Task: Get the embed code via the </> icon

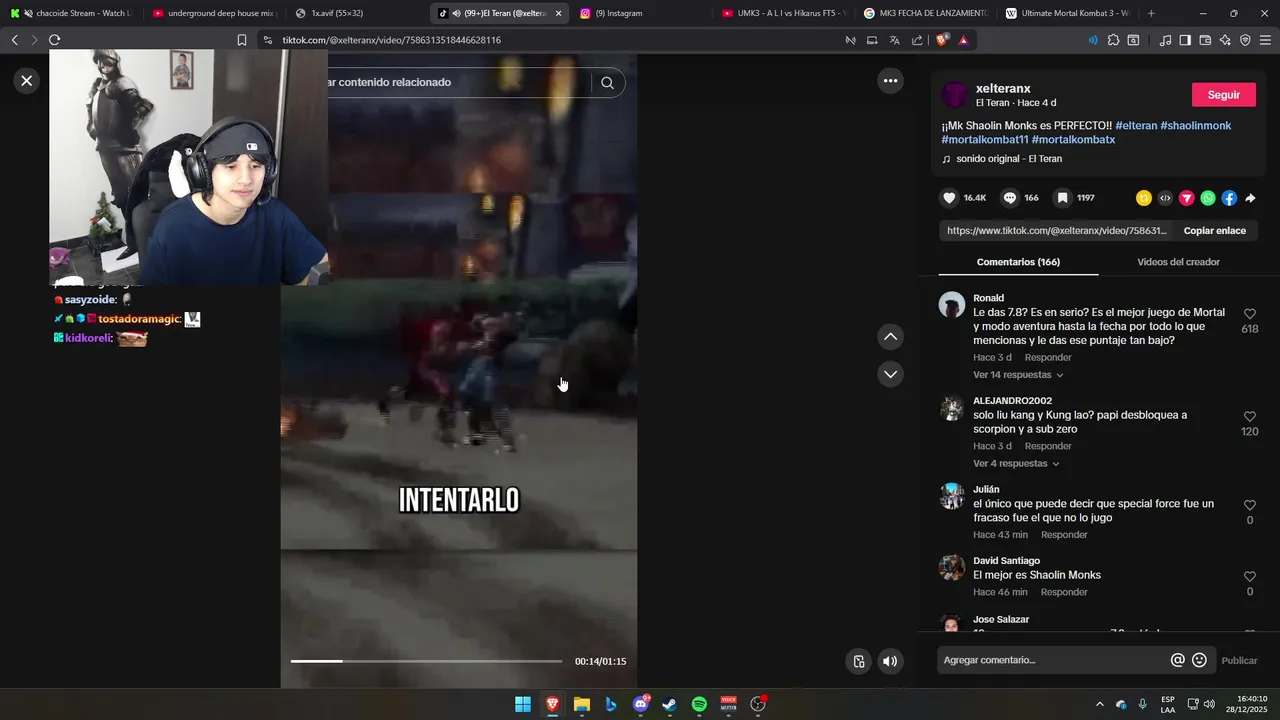Action: click(x=1165, y=198)
